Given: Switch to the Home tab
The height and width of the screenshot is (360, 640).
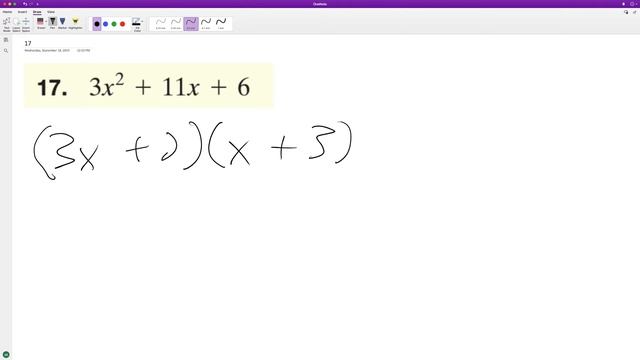Looking at the screenshot, I should pyautogui.click(x=7, y=12).
